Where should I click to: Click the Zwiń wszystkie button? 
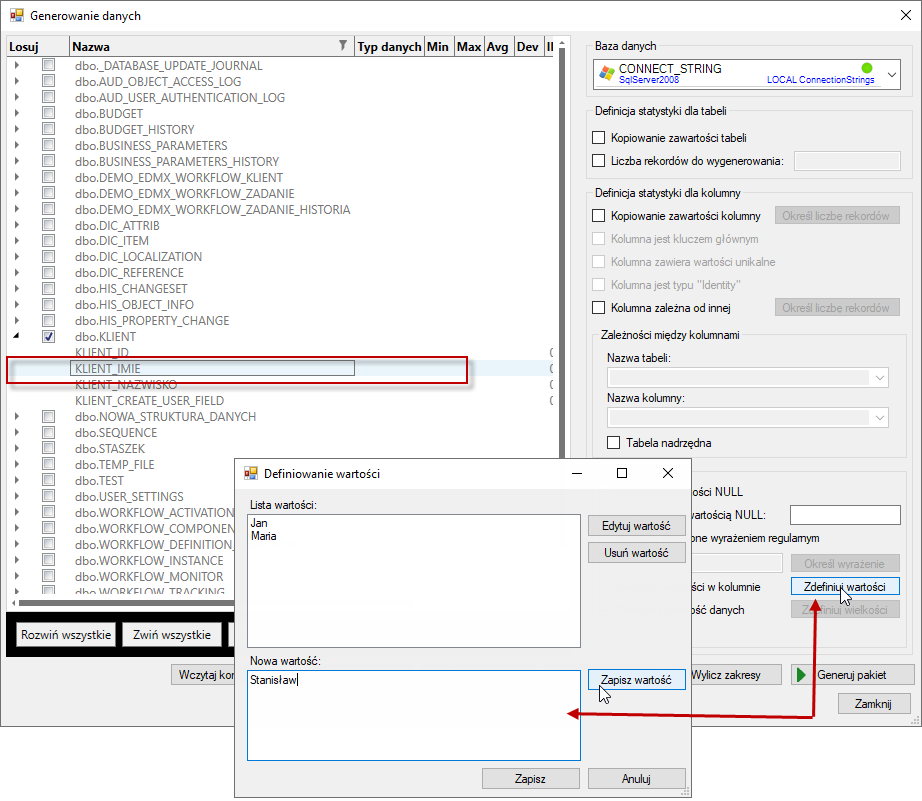coord(172,635)
